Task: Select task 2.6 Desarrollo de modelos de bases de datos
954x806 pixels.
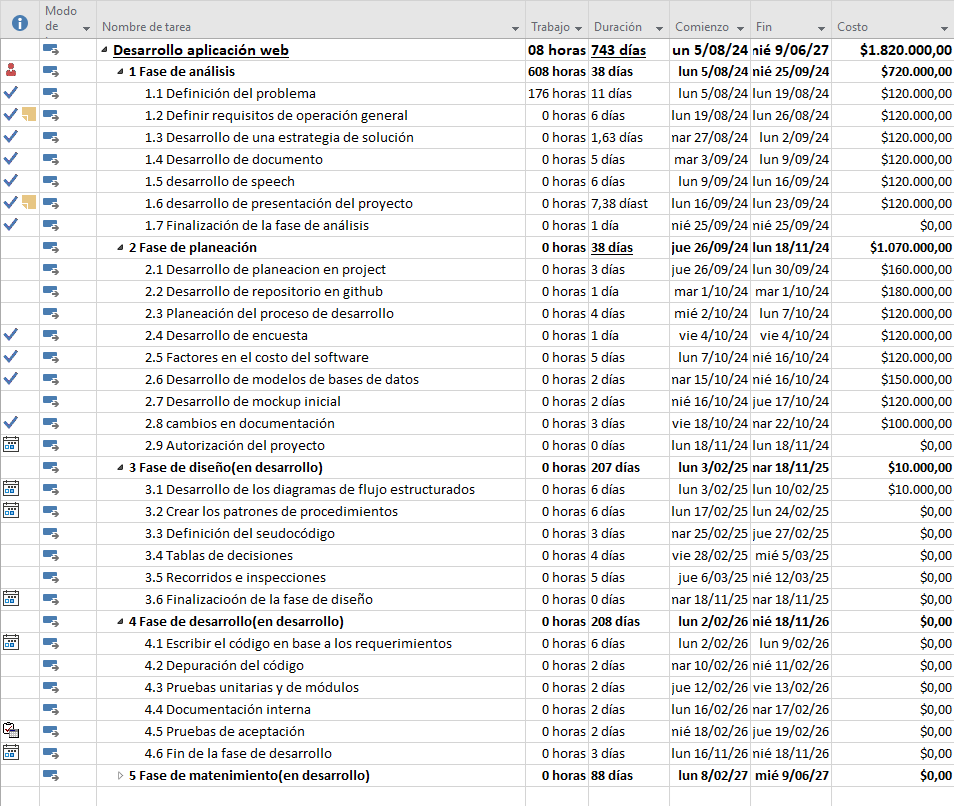Action: coord(281,379)
